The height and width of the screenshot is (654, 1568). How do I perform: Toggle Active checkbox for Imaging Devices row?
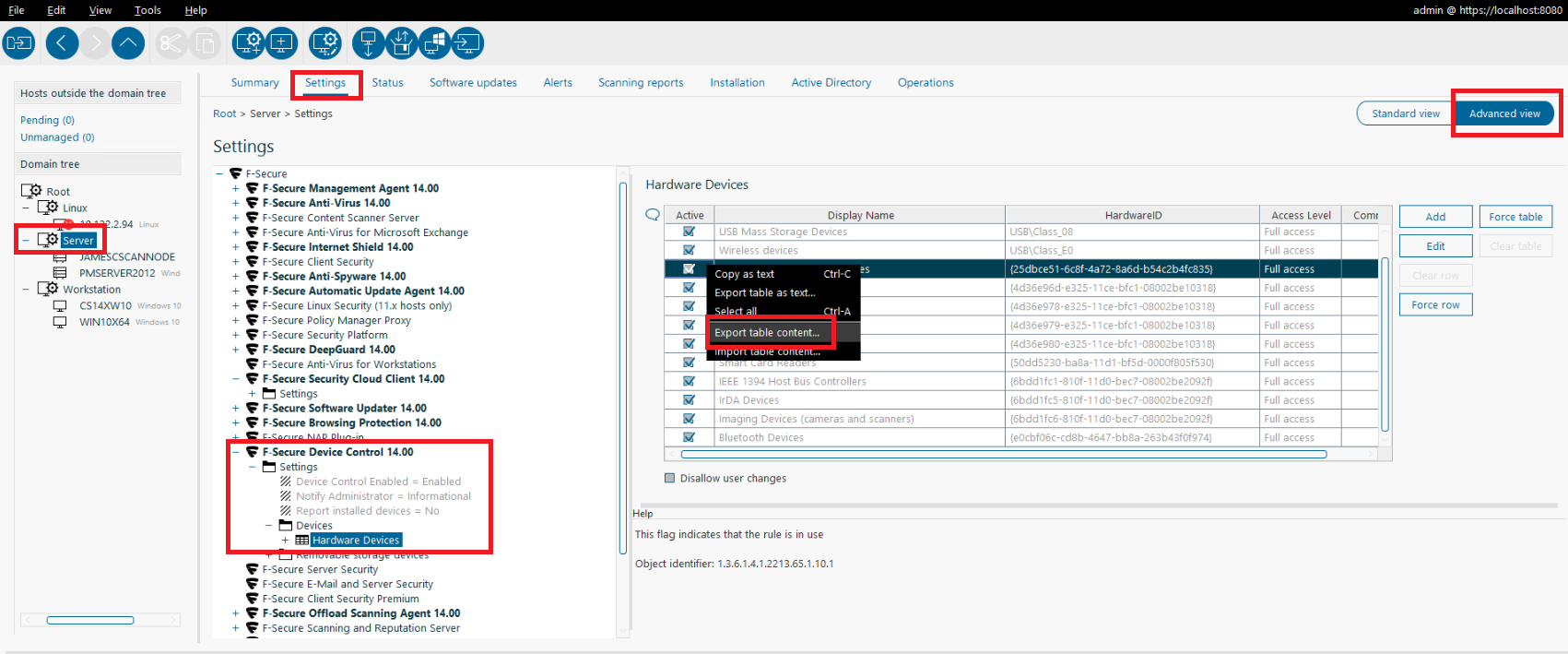(x=689, y=419)
